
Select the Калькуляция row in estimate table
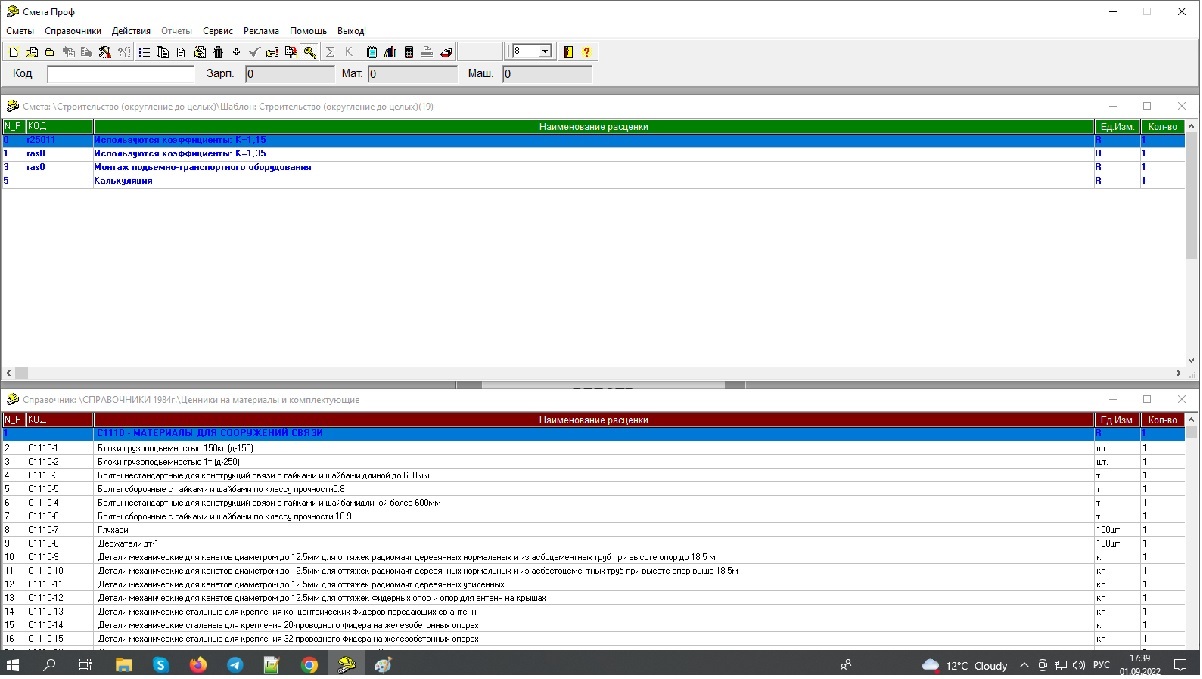click(x=124, y=181)
